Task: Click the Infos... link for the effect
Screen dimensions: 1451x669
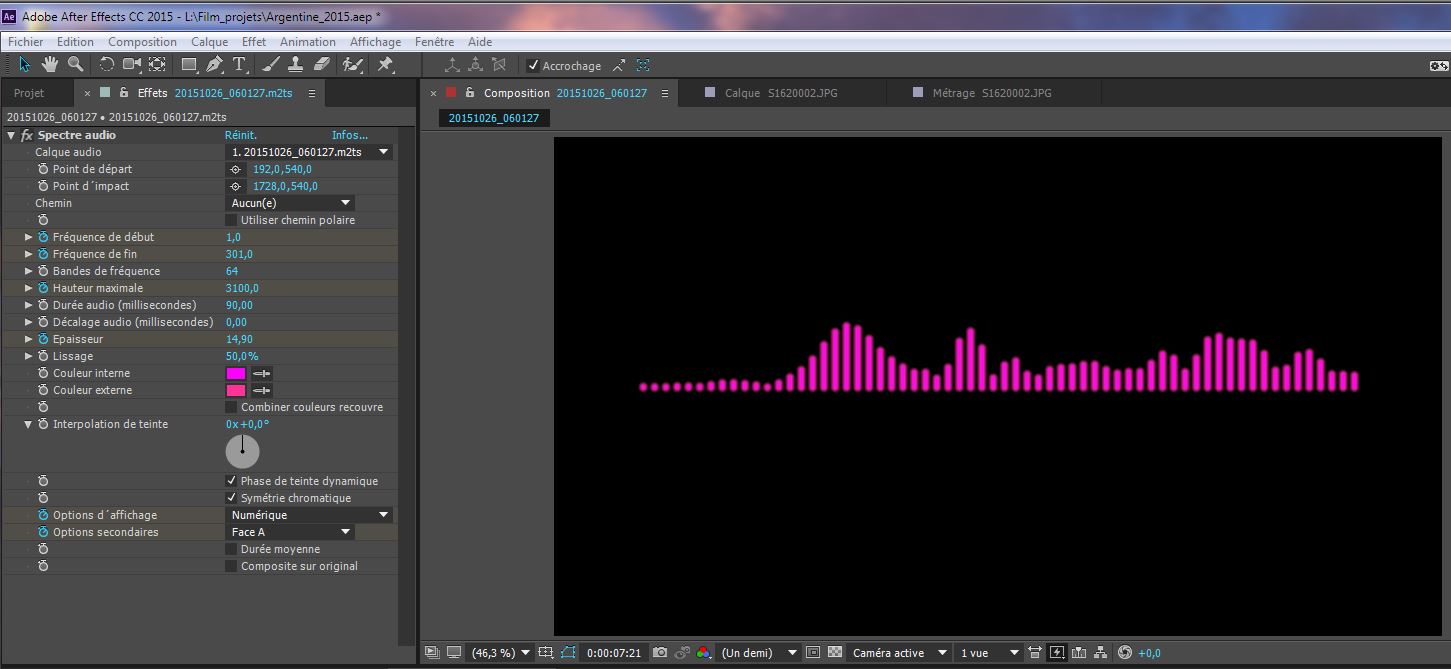Action: pos(350,135)
